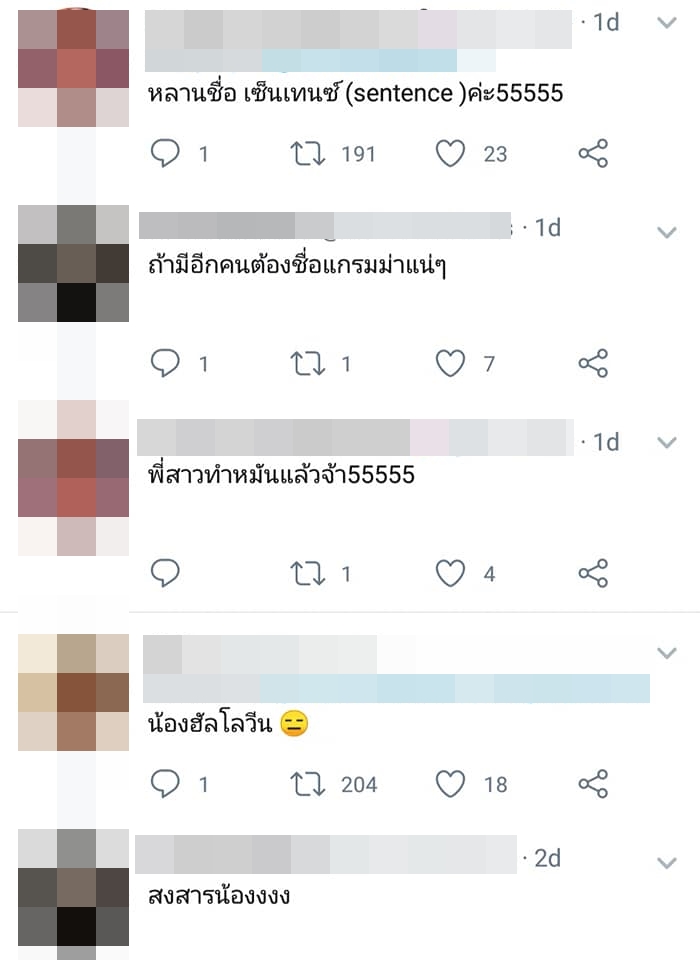Screen dimensions: 700x960
Task: Expand menu chevron on แกรมม่า tweet
Action: [666, 232]
